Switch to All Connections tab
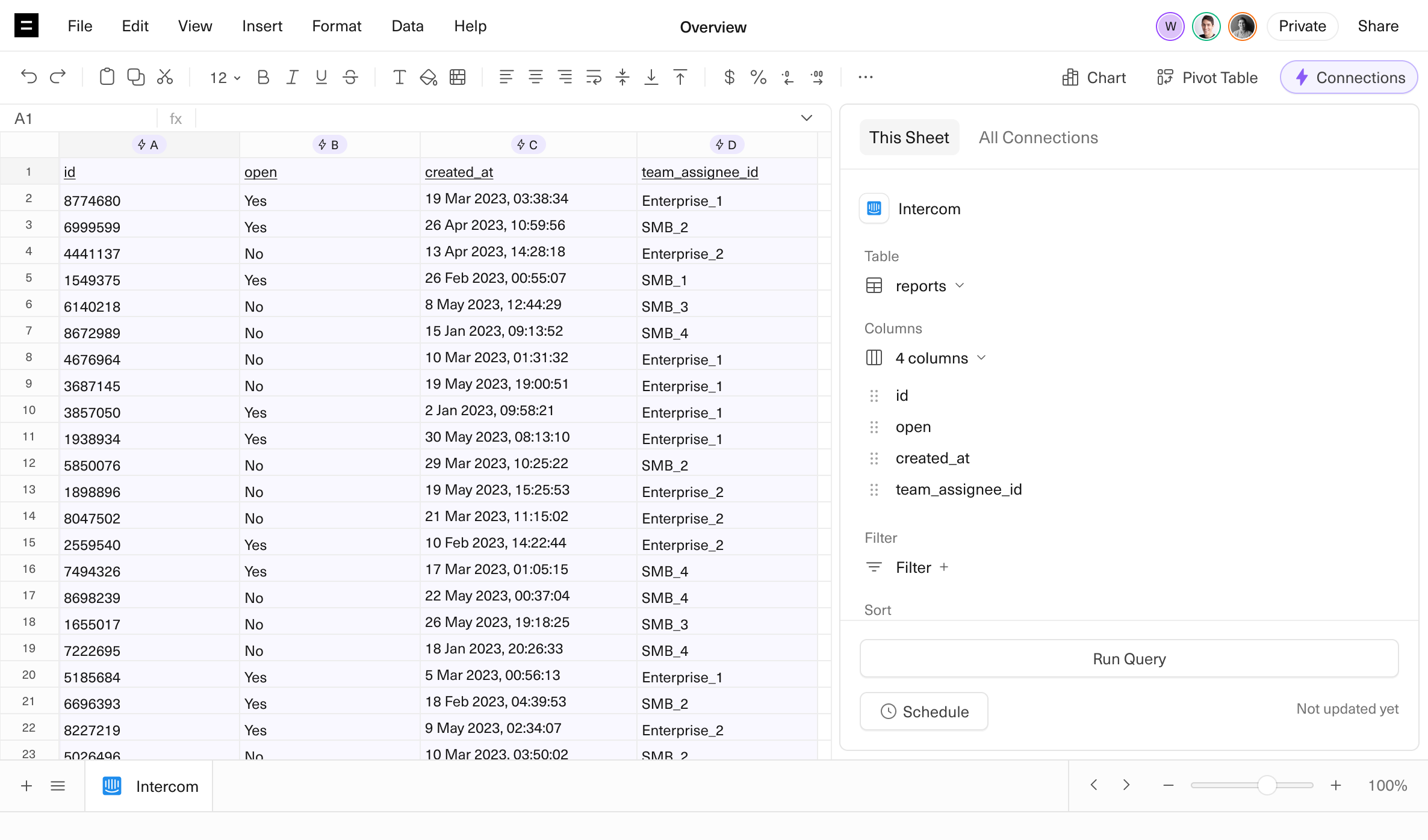The height and width of the screenshot is (840, 1428). [x=1038, y=137]
